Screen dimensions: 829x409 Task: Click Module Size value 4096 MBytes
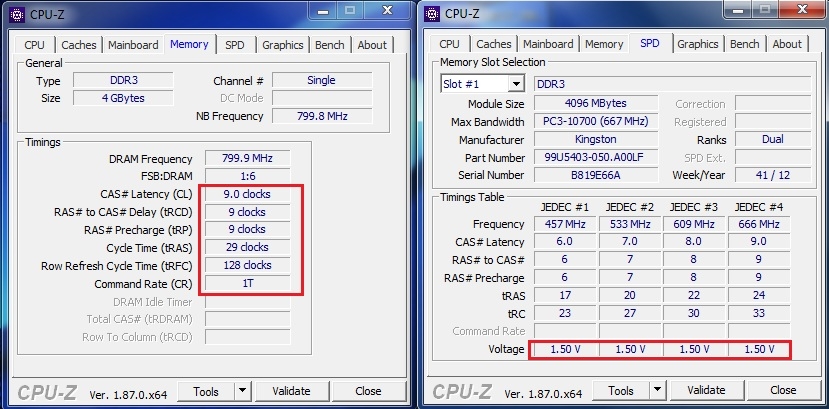[x=596, y=104]
